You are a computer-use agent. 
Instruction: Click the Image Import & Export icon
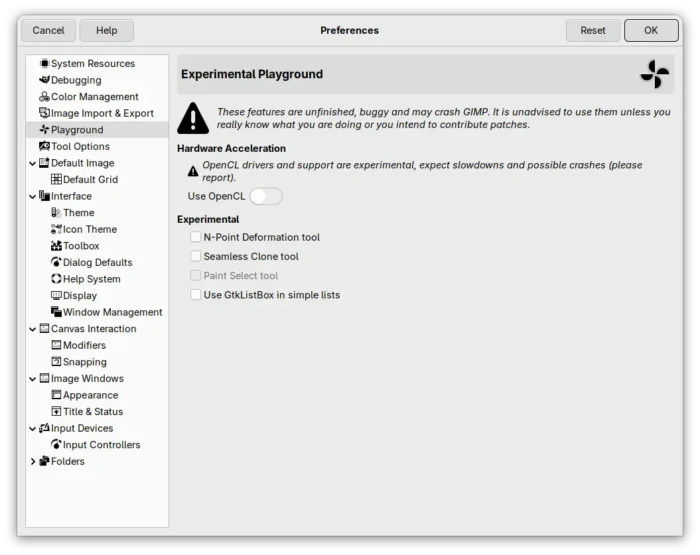44,113
